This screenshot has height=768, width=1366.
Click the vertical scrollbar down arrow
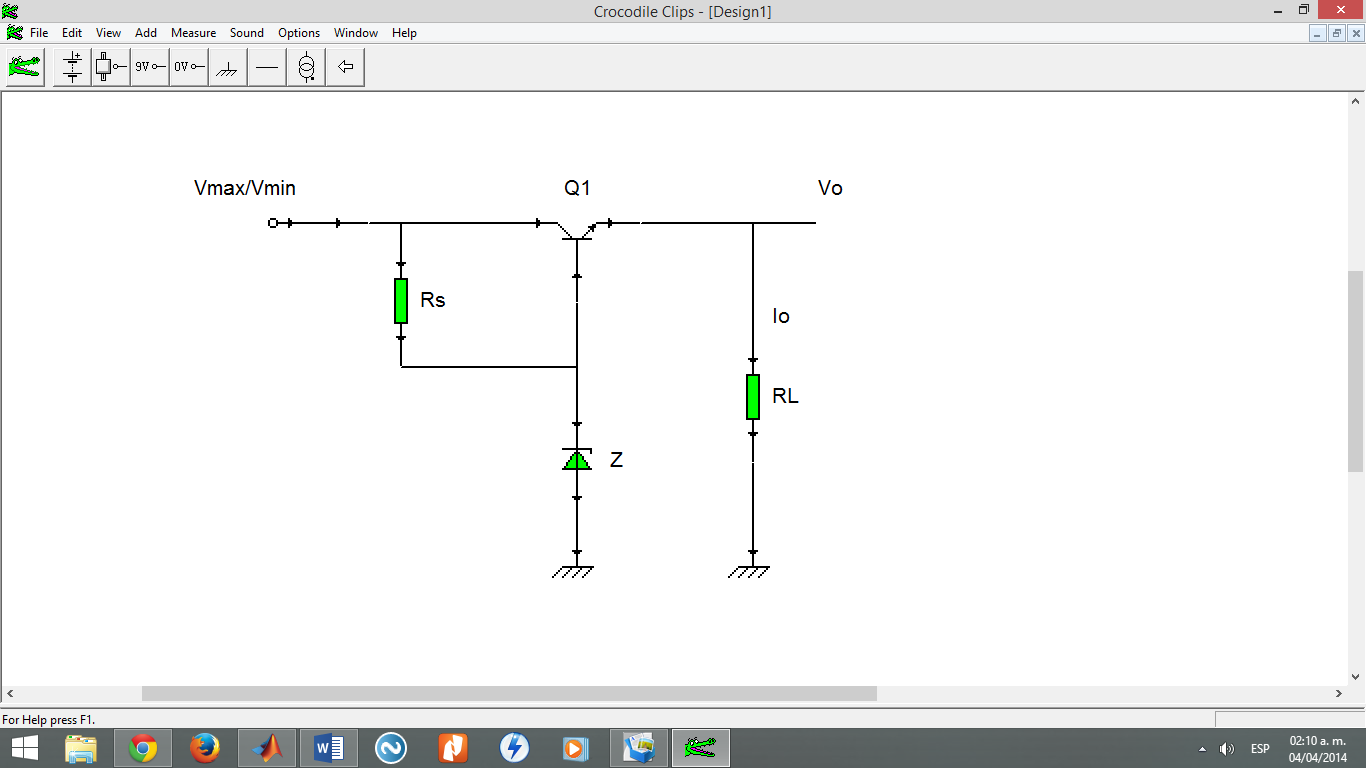[1356, 677]
